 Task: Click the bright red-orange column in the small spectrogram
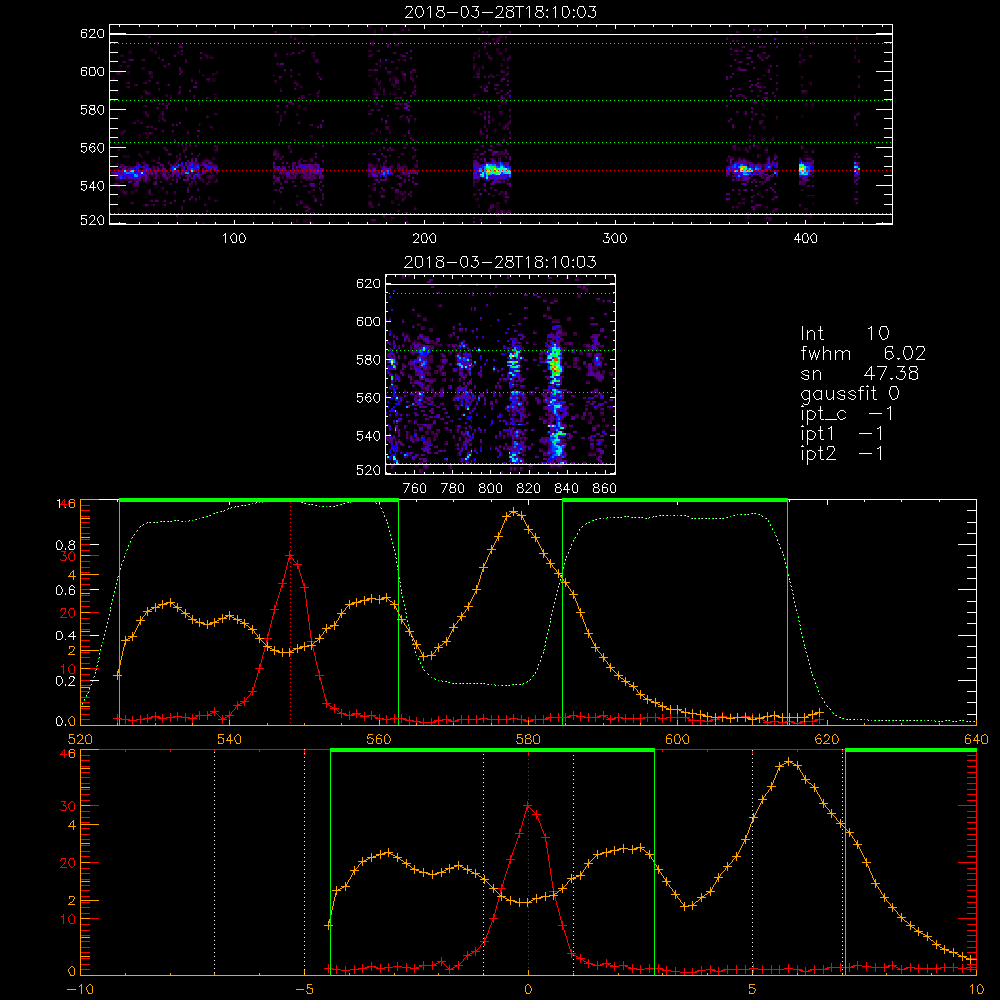tap(555, 365)
